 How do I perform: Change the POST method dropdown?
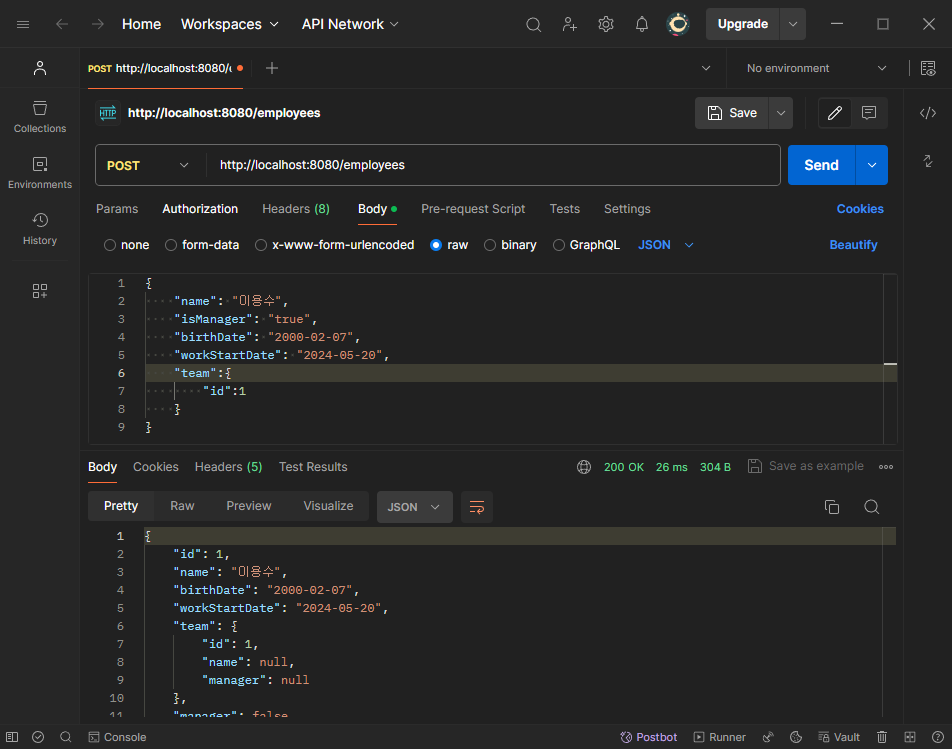point(148,165)
